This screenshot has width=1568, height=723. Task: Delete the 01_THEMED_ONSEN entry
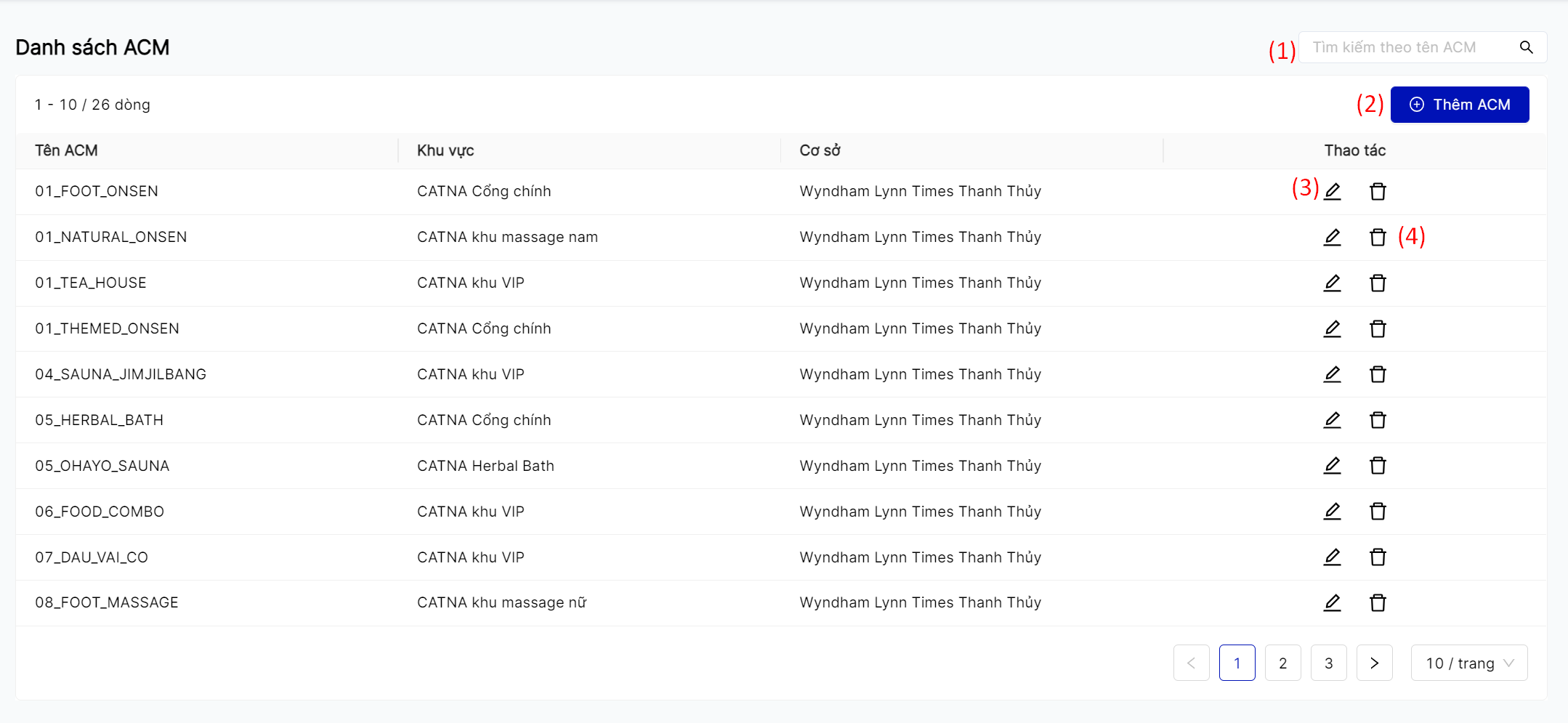[x=1378, y=329]
